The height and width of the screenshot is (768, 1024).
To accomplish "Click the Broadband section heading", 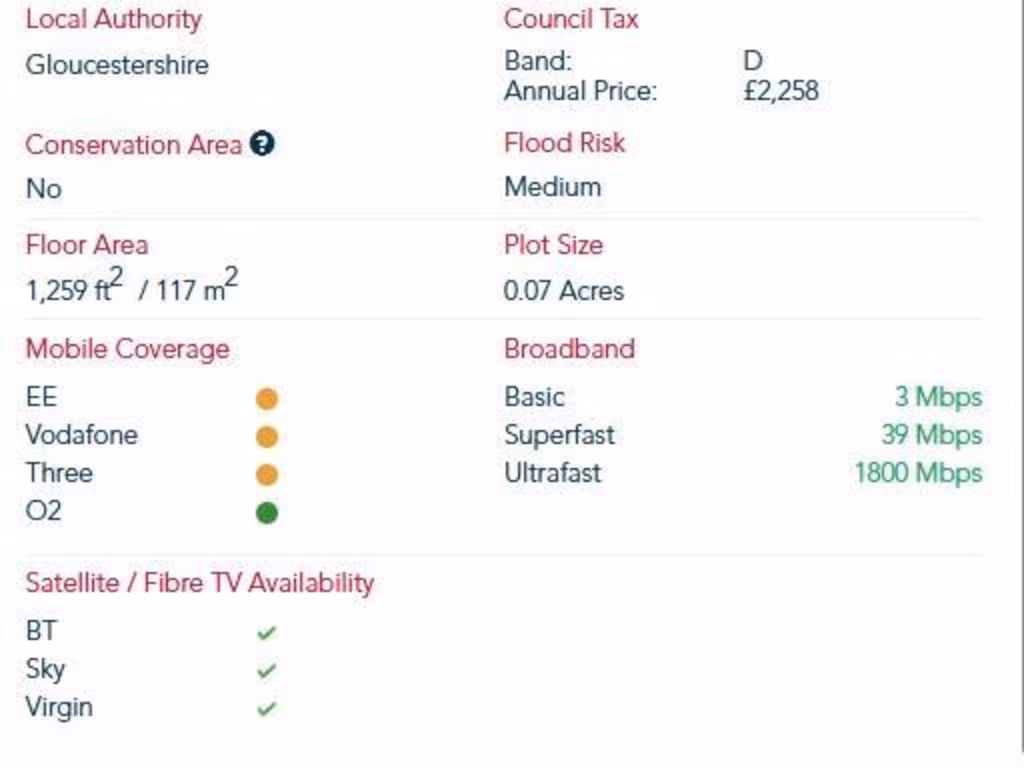I will coord(569,349).
